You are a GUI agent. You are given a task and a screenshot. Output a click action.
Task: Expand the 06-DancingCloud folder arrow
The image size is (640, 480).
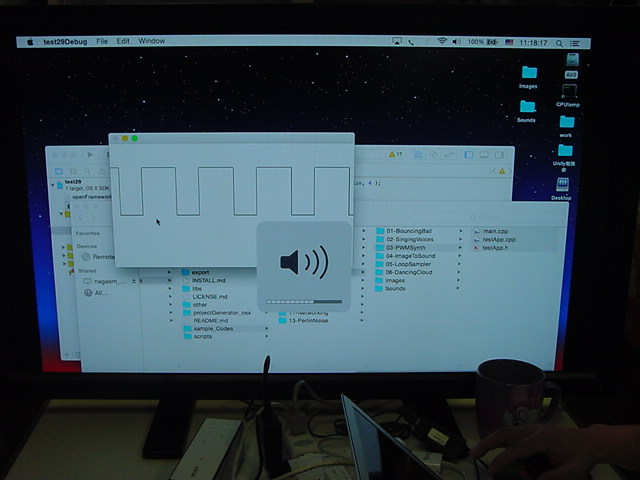[458, 272]
